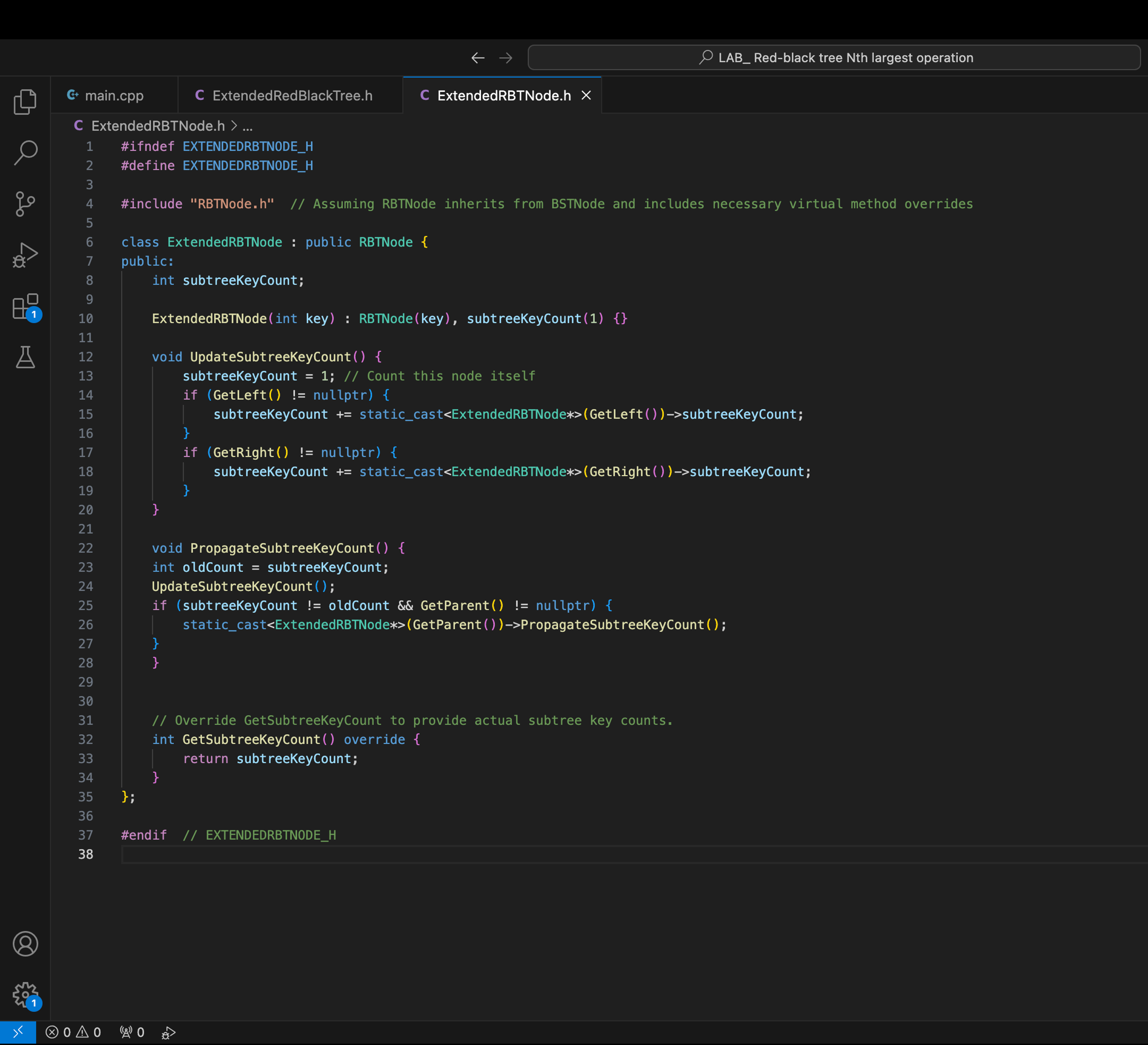
Task: Close the ExtendedRBTNode.h tab
Action: tap(586, 95)
